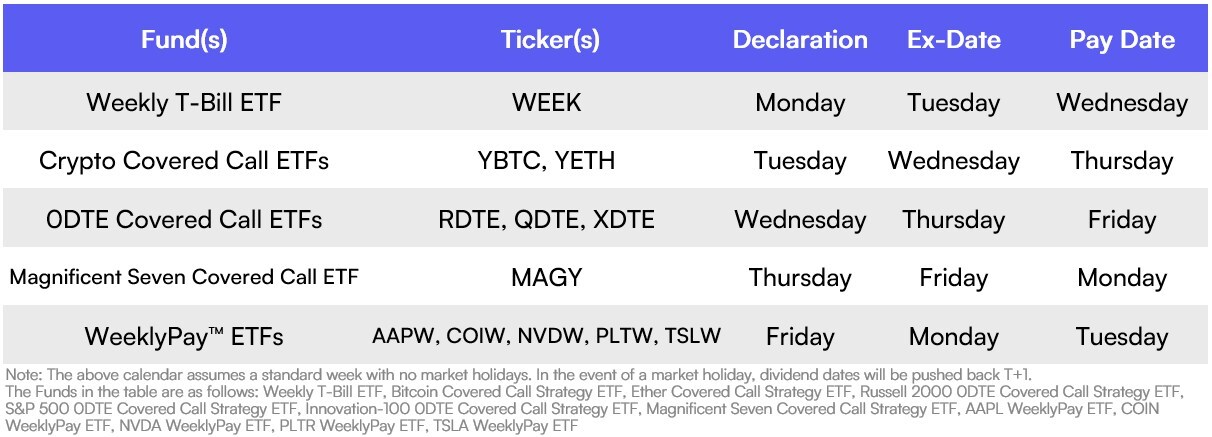Select the WEEK ticker cell
This screenshot has width=1212, height=437.
click(546, 102)
